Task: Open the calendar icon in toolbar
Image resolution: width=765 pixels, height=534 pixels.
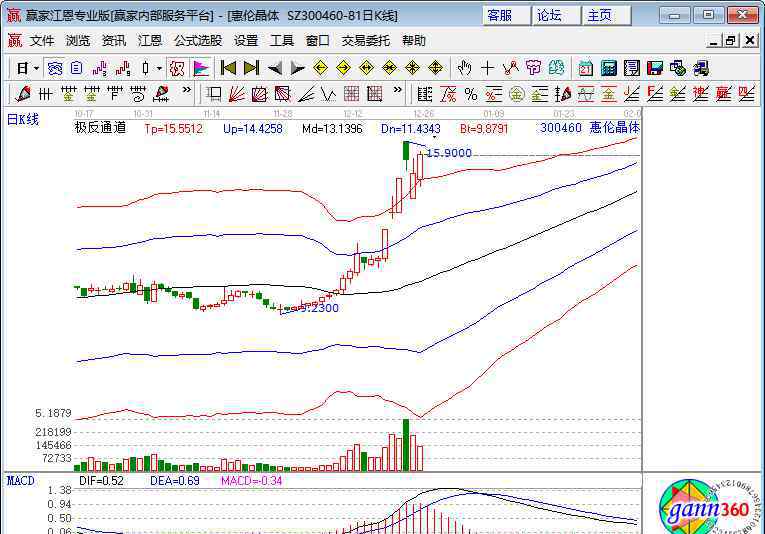Action: click(x=584, y=68)
